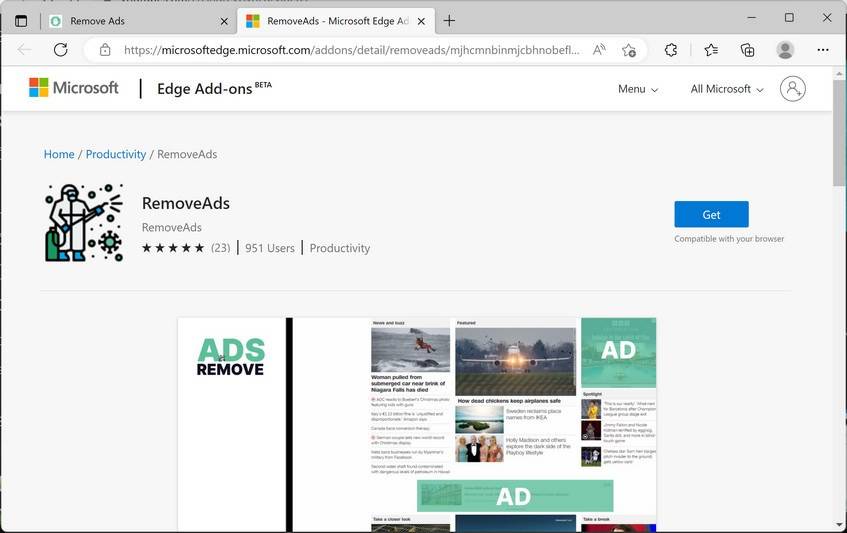Screen dimensions: 847x533
Task: Open Settings and more menu
Action: click(x=823, y=50)
